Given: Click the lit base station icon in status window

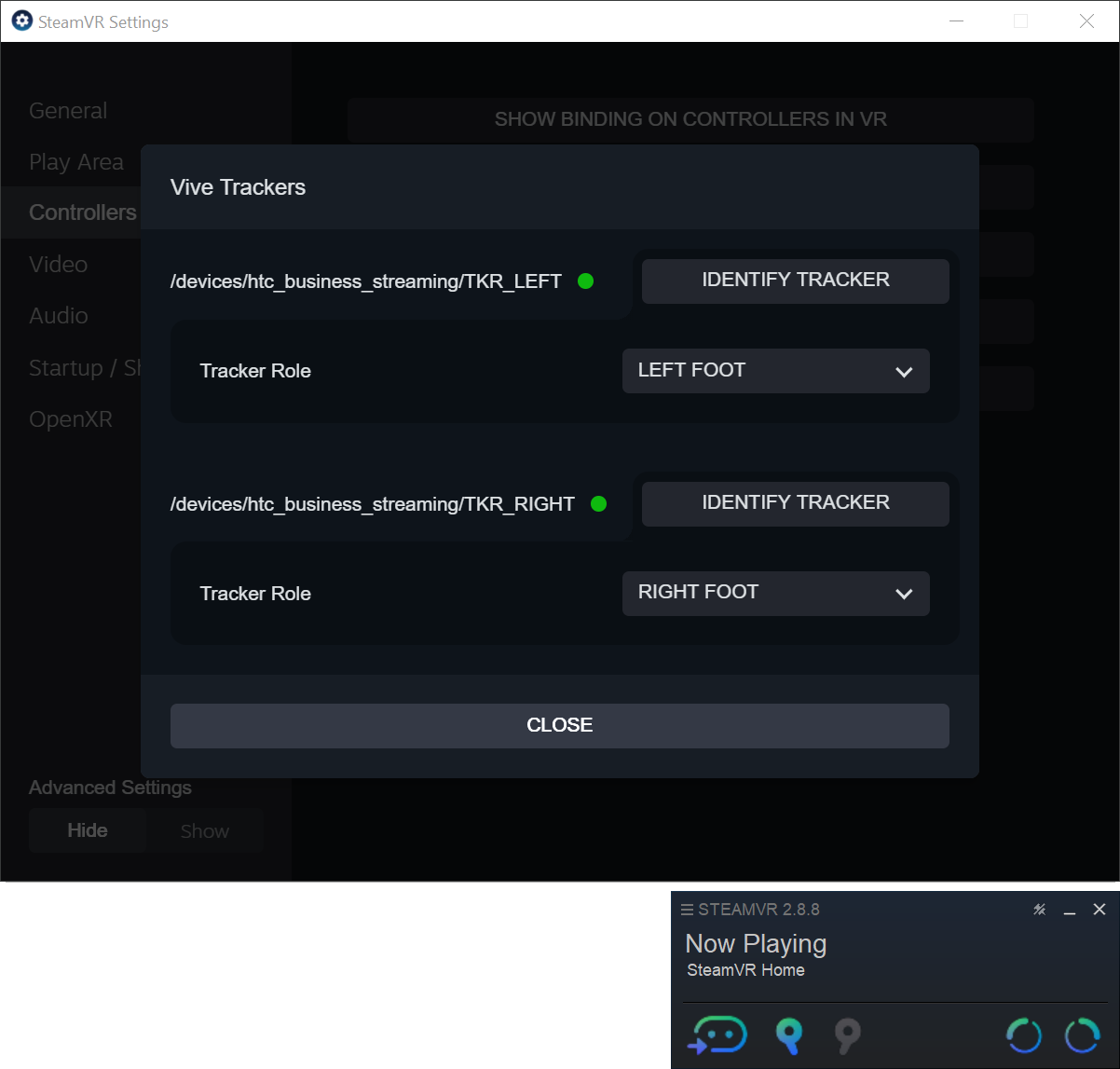Looking at the screenshot, I should [788, 1035].
